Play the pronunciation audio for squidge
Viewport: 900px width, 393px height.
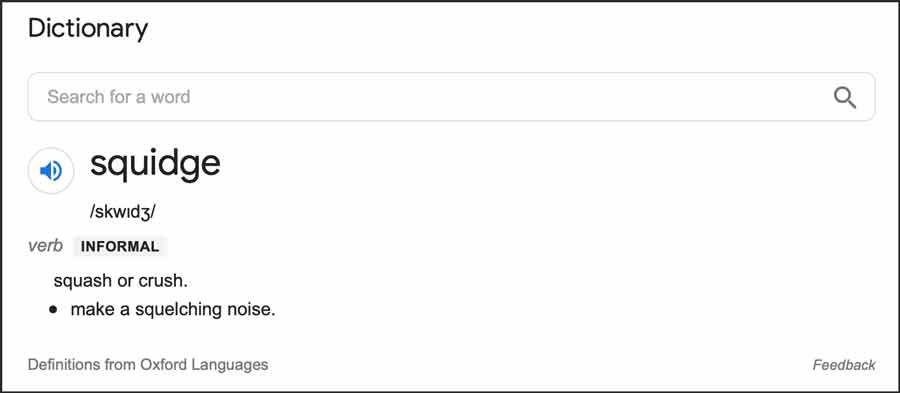click(x=51, y=171)
